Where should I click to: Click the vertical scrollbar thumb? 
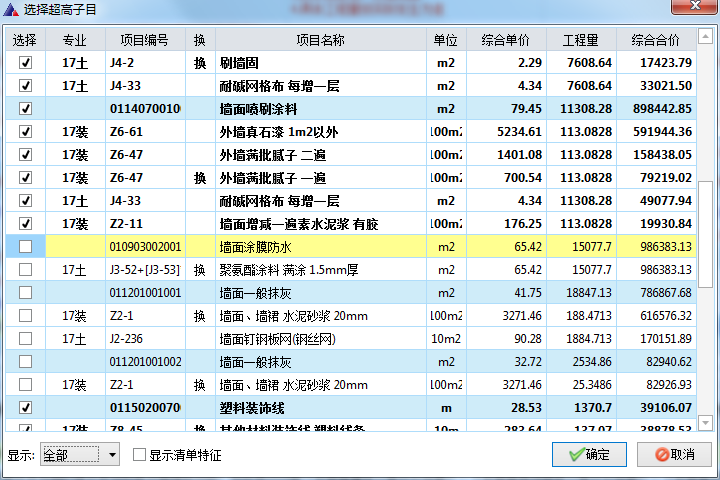pyautogui.click(x=705, y=234)
